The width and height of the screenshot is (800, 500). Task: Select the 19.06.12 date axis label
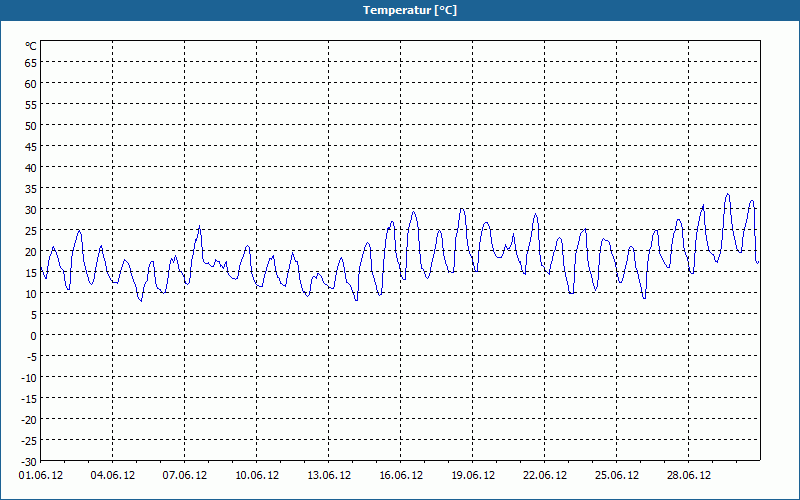pyautogui.click(x=472, y=476)
